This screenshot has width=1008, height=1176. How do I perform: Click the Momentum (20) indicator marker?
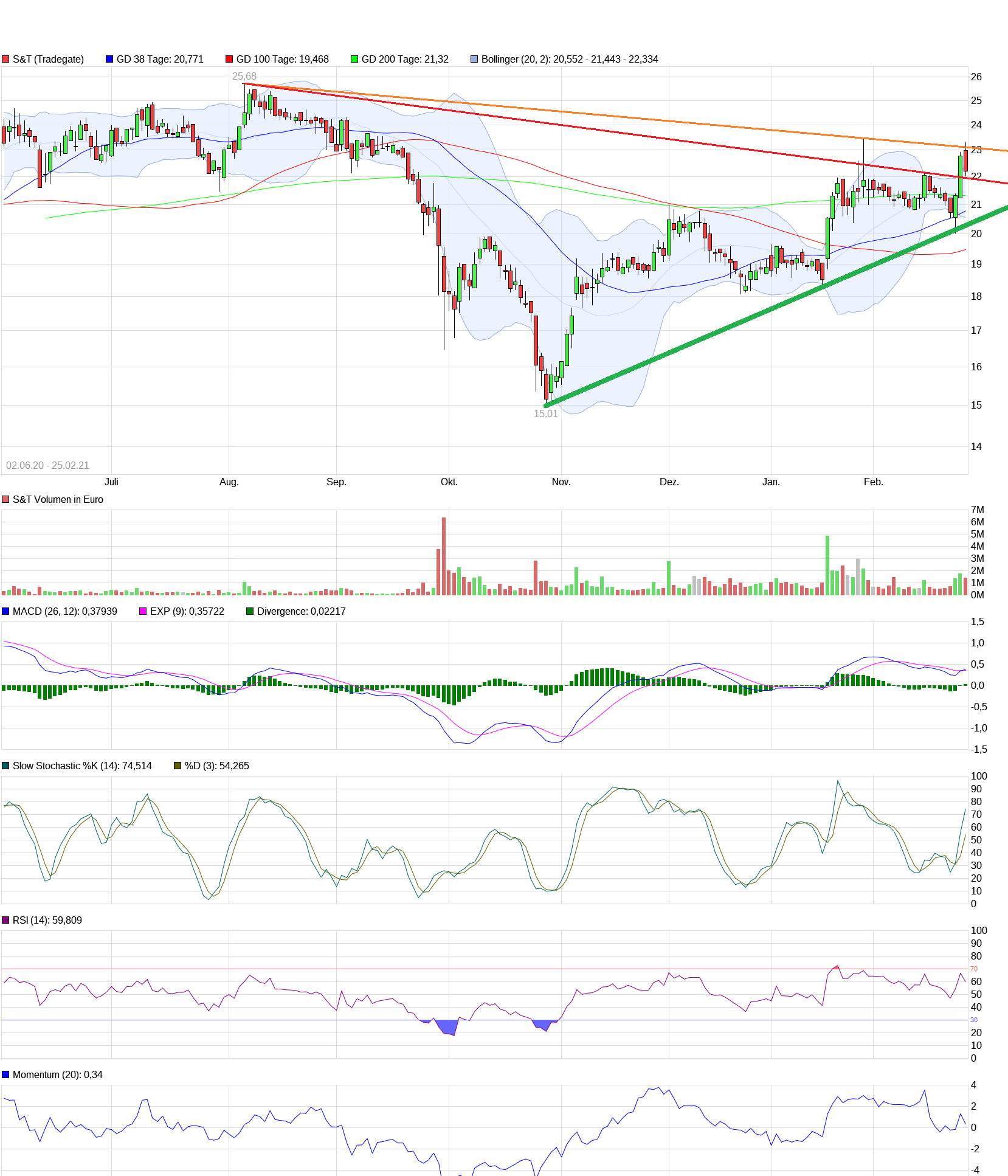(5, 1074)
